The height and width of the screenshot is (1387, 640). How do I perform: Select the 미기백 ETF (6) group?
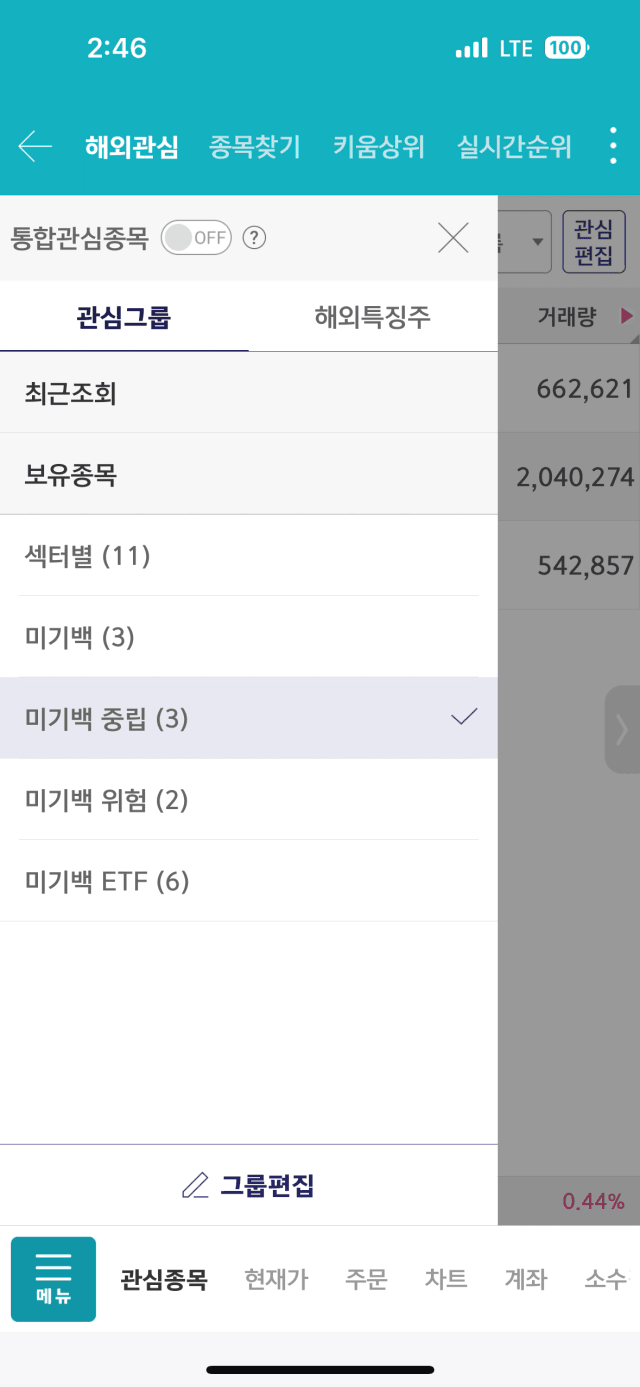[x=248, y=881]
